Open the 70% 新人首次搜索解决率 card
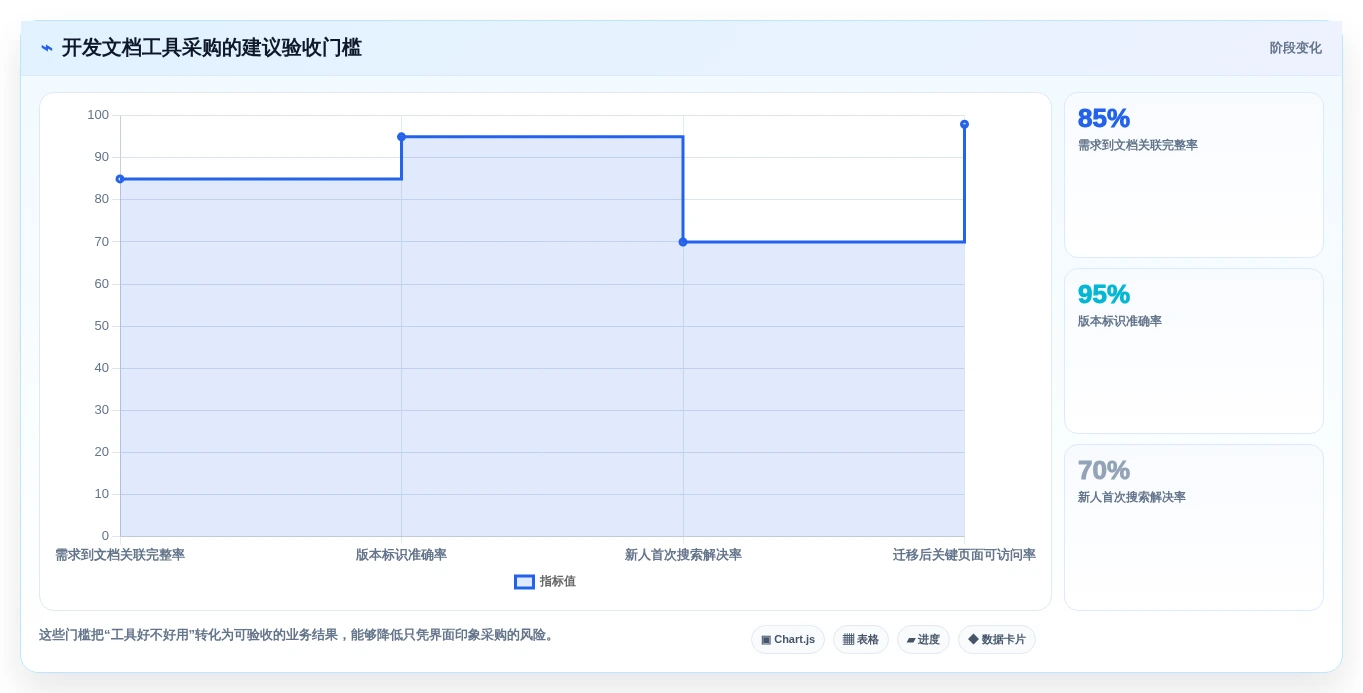 [1194, 527]
